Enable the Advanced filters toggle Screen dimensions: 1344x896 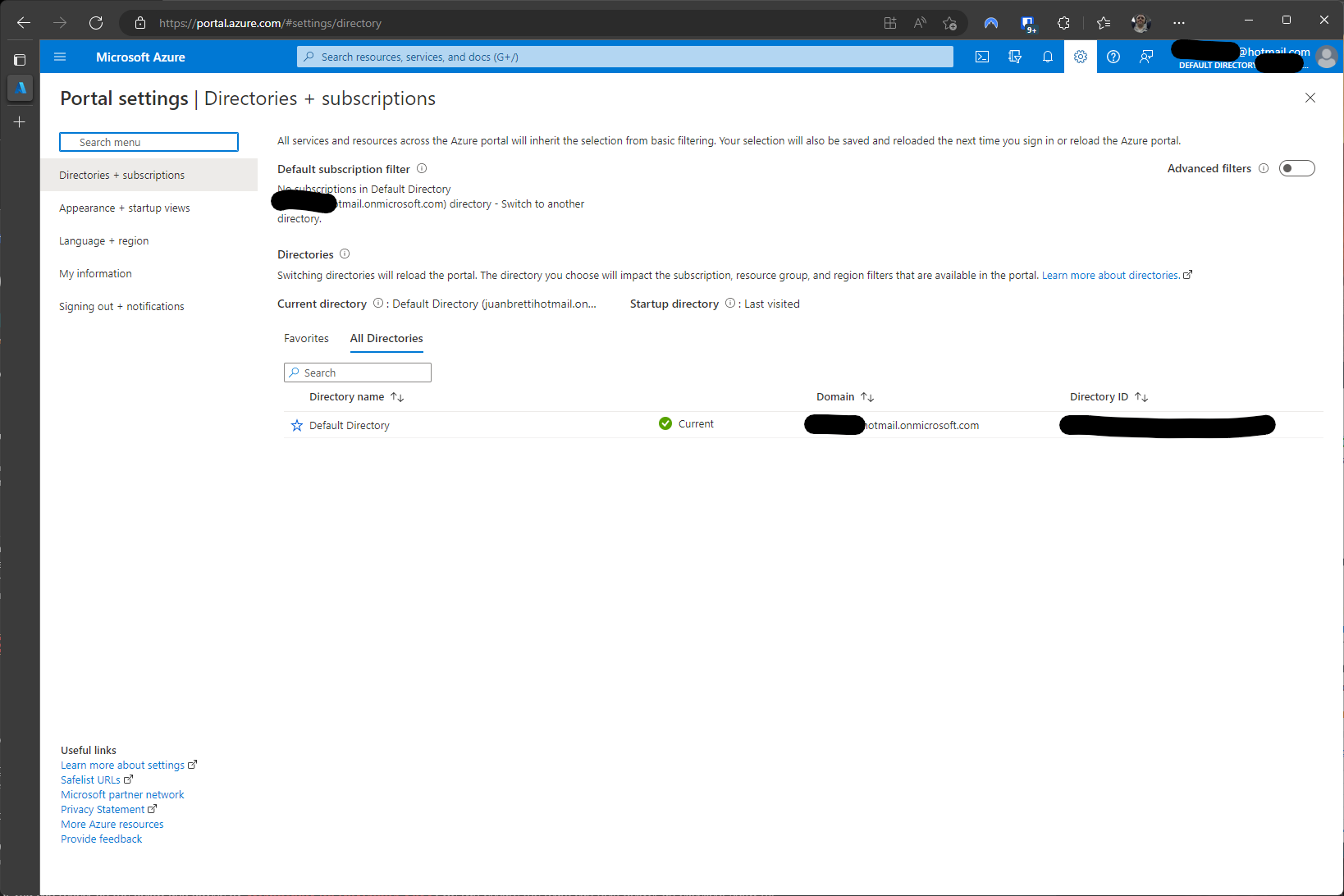1297,168
